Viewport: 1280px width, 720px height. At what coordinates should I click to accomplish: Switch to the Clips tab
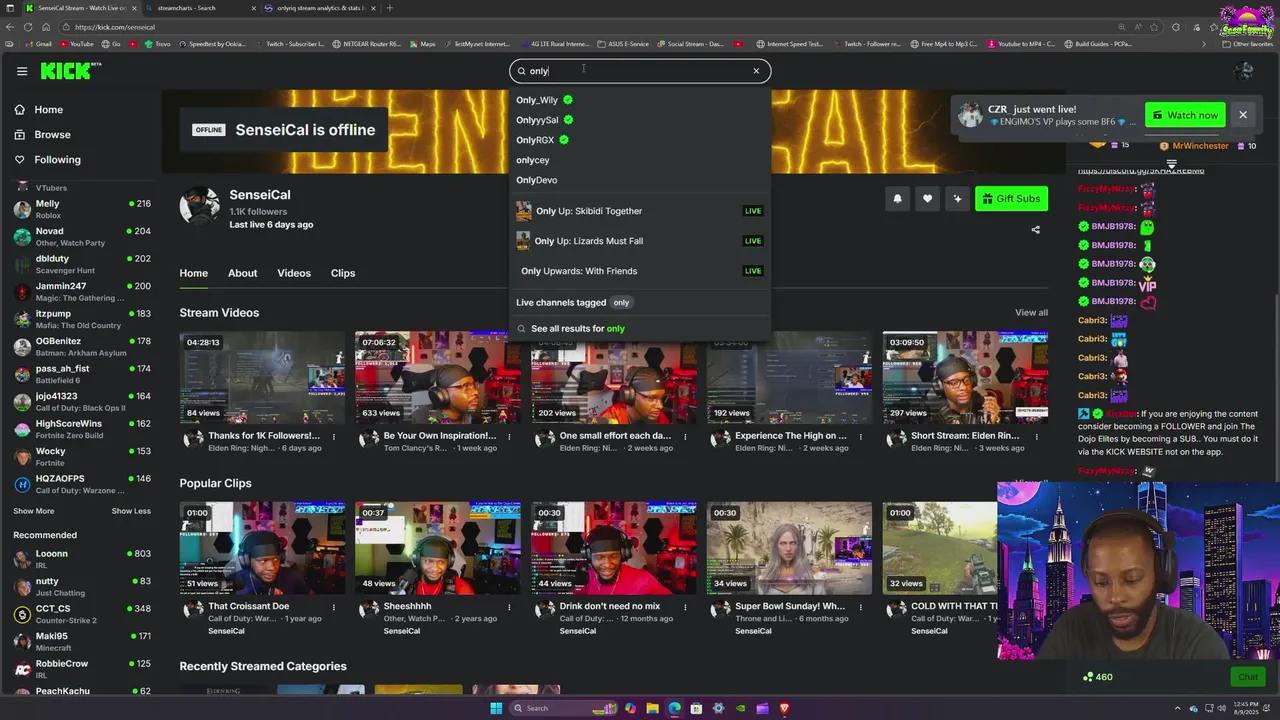[343, 273]
